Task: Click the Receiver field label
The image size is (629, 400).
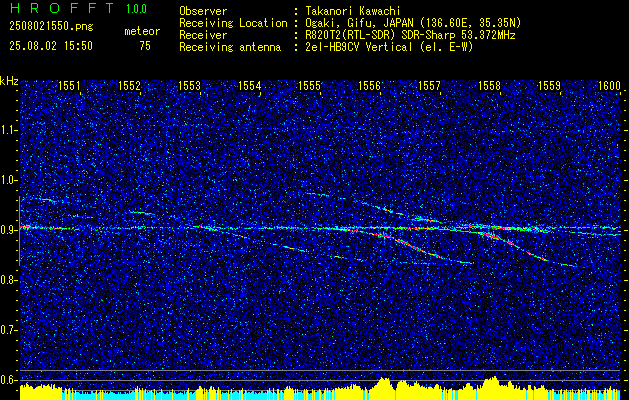Action: pyautogui.click(x=203, y=35)
